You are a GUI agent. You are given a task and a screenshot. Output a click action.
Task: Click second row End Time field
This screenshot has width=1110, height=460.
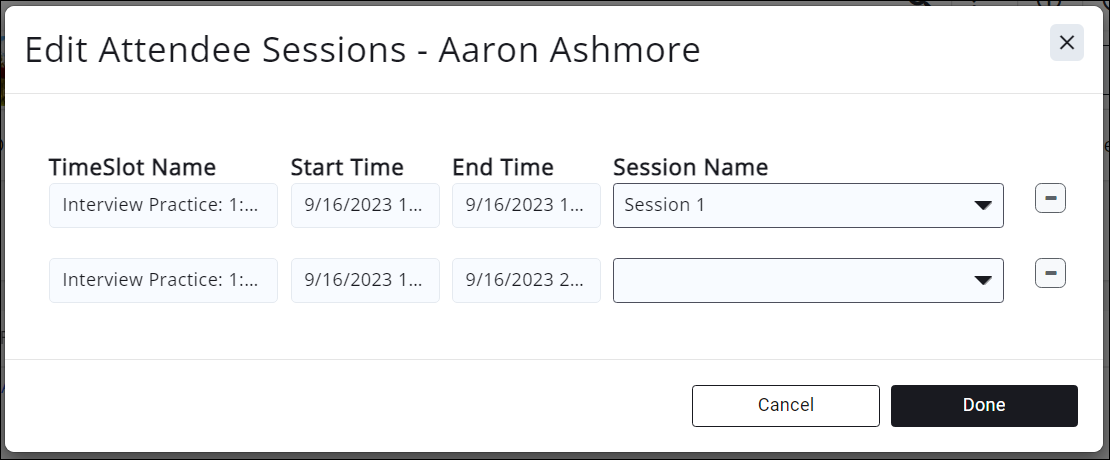526,281
